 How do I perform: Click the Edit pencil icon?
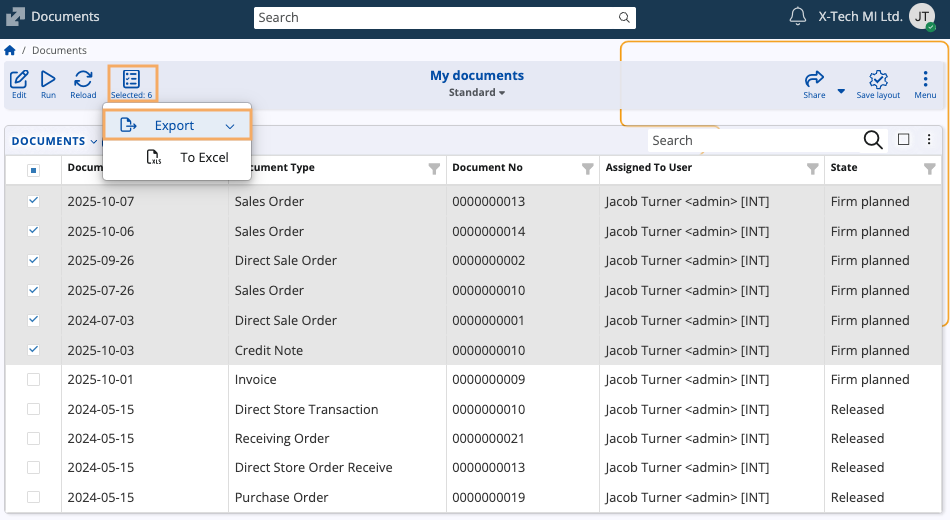[x=19, y=80]
